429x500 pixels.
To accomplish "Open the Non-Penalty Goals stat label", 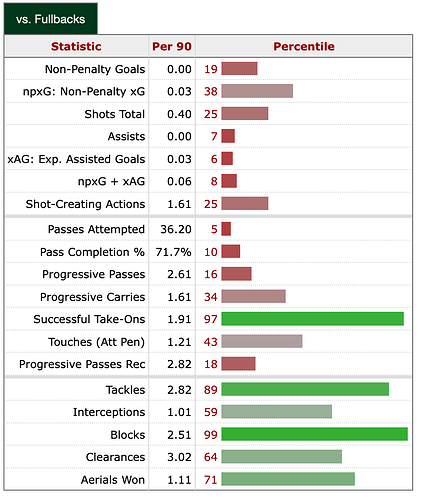I will pyautogui.click(x=95, y=69).
